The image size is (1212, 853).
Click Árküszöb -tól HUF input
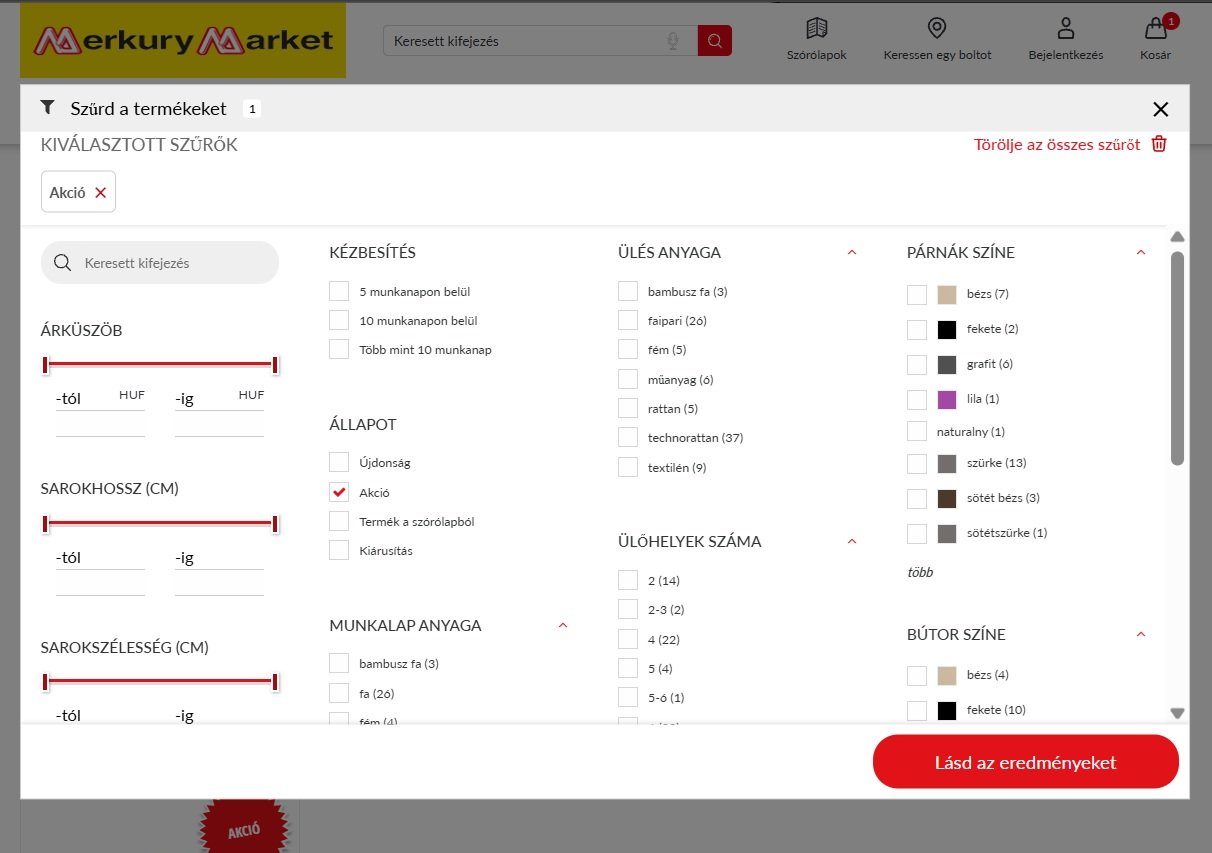pyautogui.click(x=100, y=423)
